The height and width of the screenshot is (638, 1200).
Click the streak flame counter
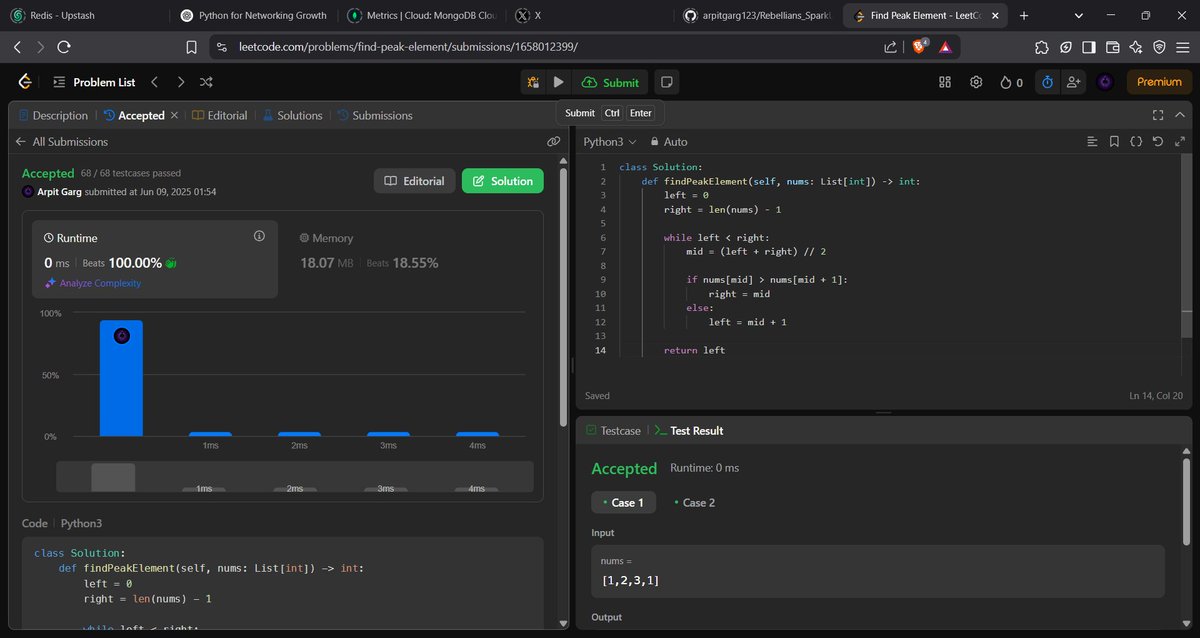(x=1011, y=82)
